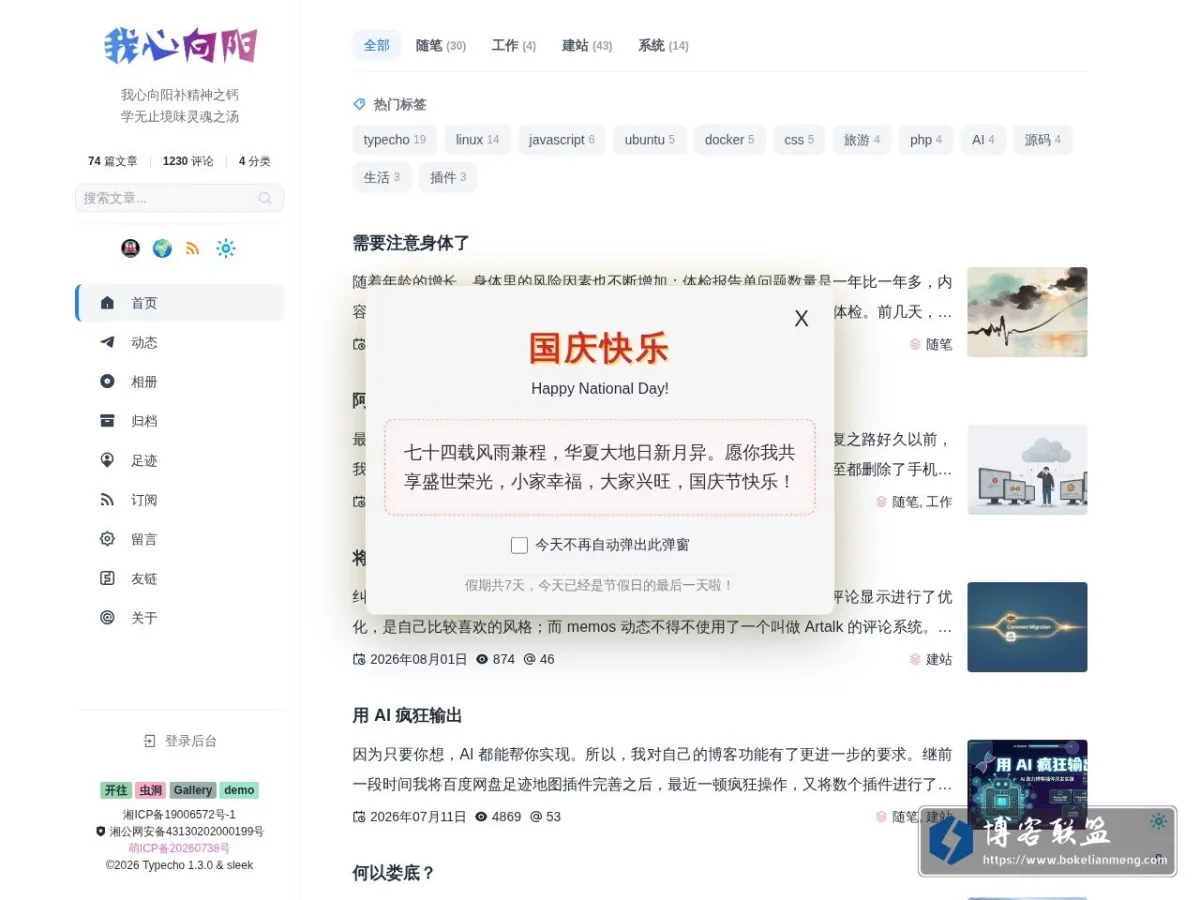This screenshot has height=900, width=1200.
Task: Select the ubuntu 5 tag
Action: click(x=650, y=140)
